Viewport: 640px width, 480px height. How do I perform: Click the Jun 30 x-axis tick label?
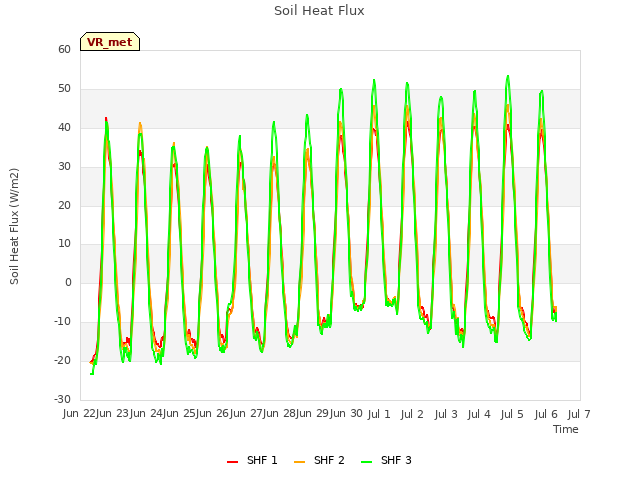click(346, 413)
